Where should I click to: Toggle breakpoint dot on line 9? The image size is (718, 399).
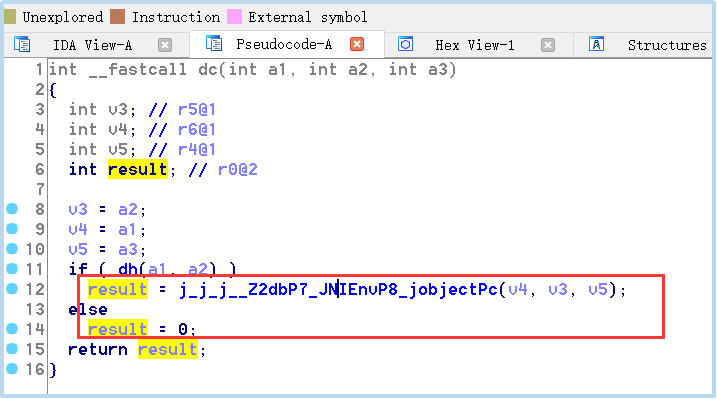click(x=12, y=229)
